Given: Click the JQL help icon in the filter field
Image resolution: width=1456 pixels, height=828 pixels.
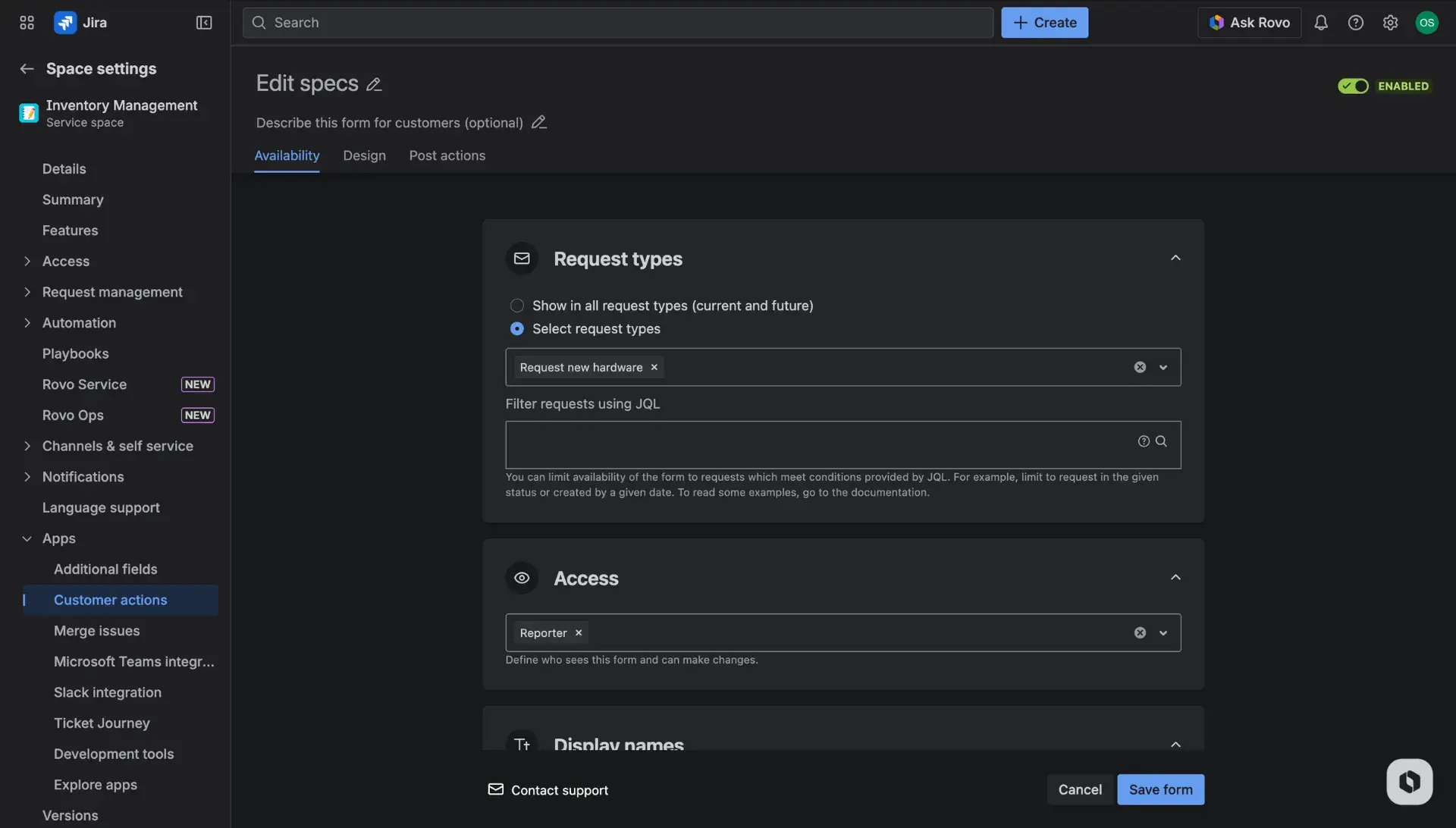Looking at the screenshot, I should pos(1143,441).
